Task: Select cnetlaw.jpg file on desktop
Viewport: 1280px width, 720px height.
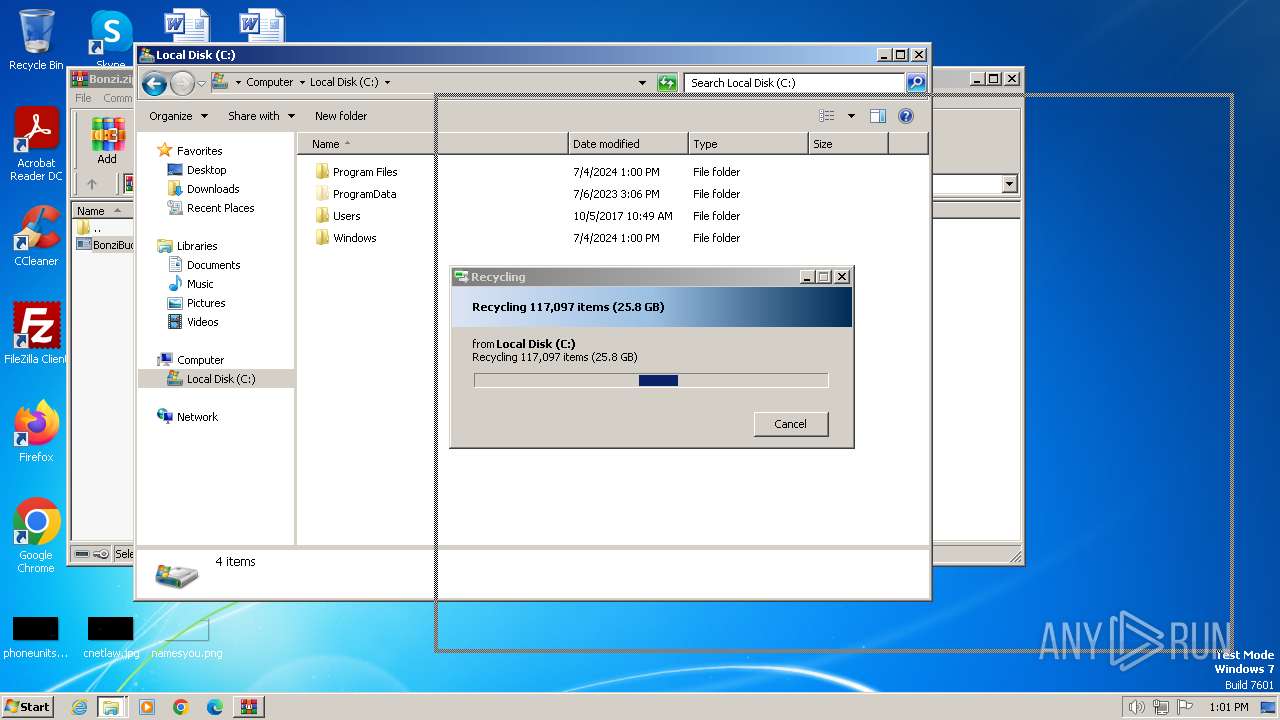Action: 111,638
